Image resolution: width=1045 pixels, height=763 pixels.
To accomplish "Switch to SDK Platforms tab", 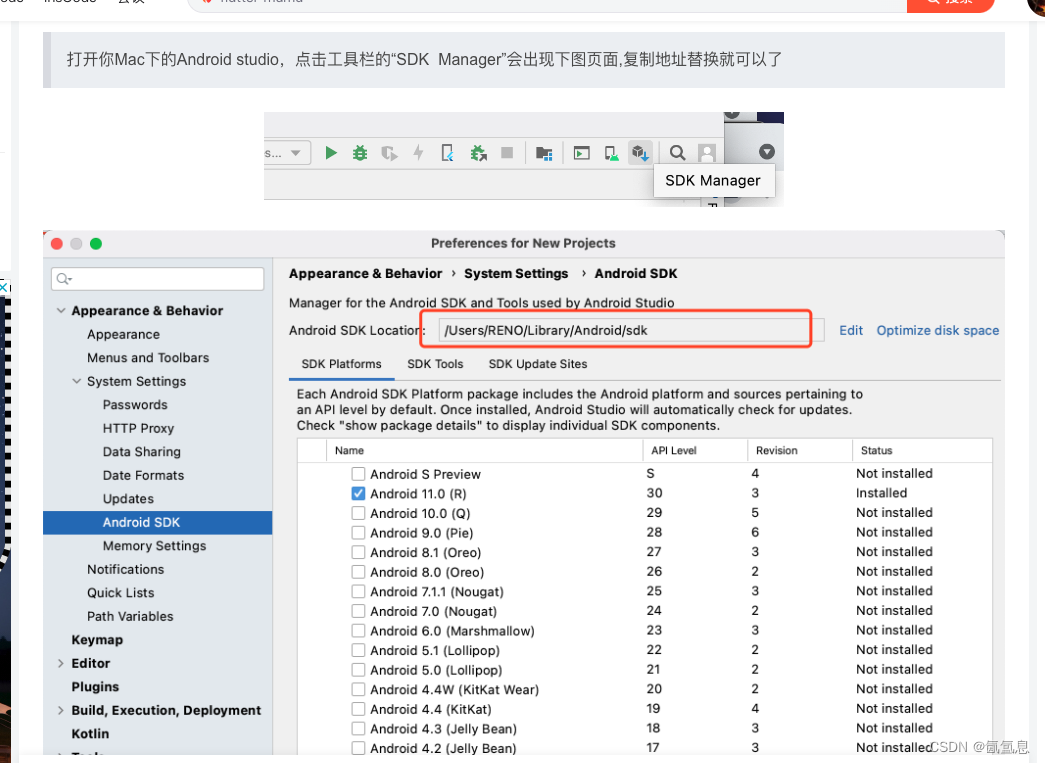I will coord(341,365).
